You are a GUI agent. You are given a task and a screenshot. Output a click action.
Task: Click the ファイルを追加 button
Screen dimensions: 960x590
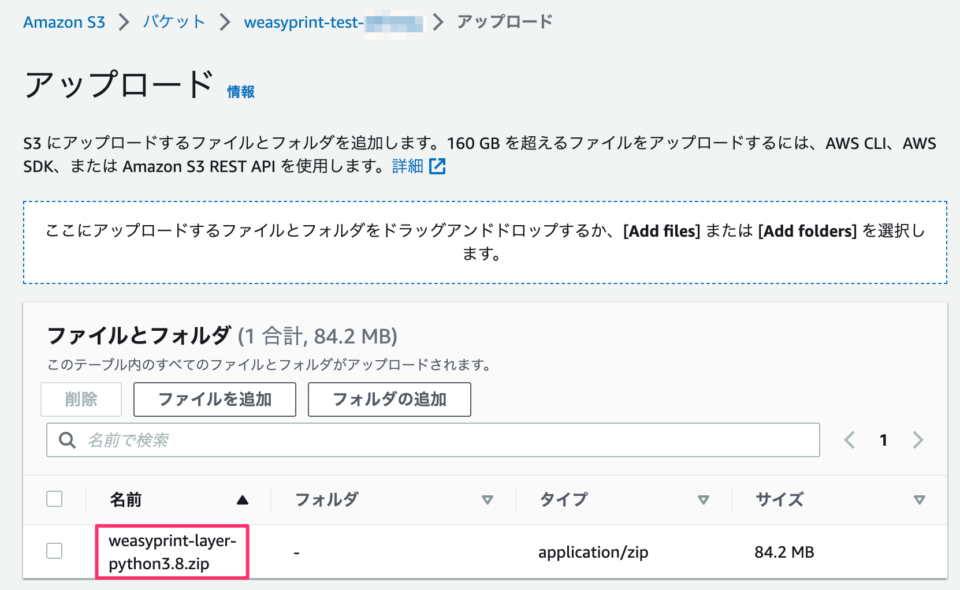[x=215, y=400]
